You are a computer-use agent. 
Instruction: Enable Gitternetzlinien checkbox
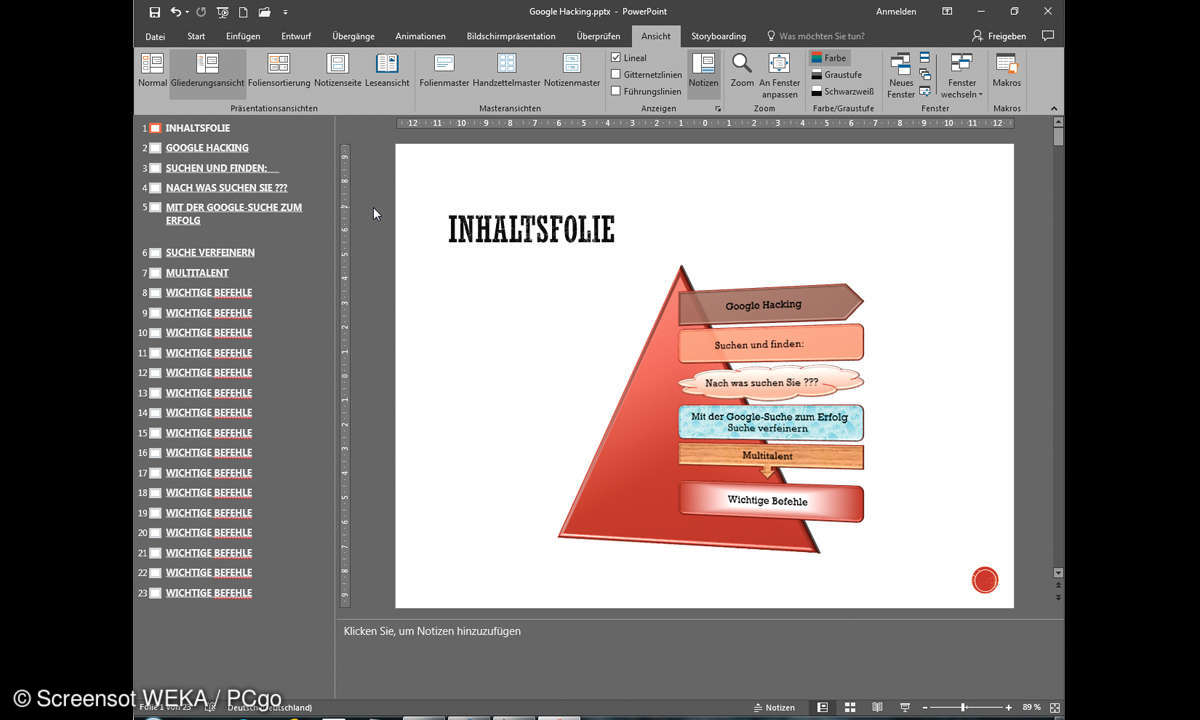[x=616, y=74]
